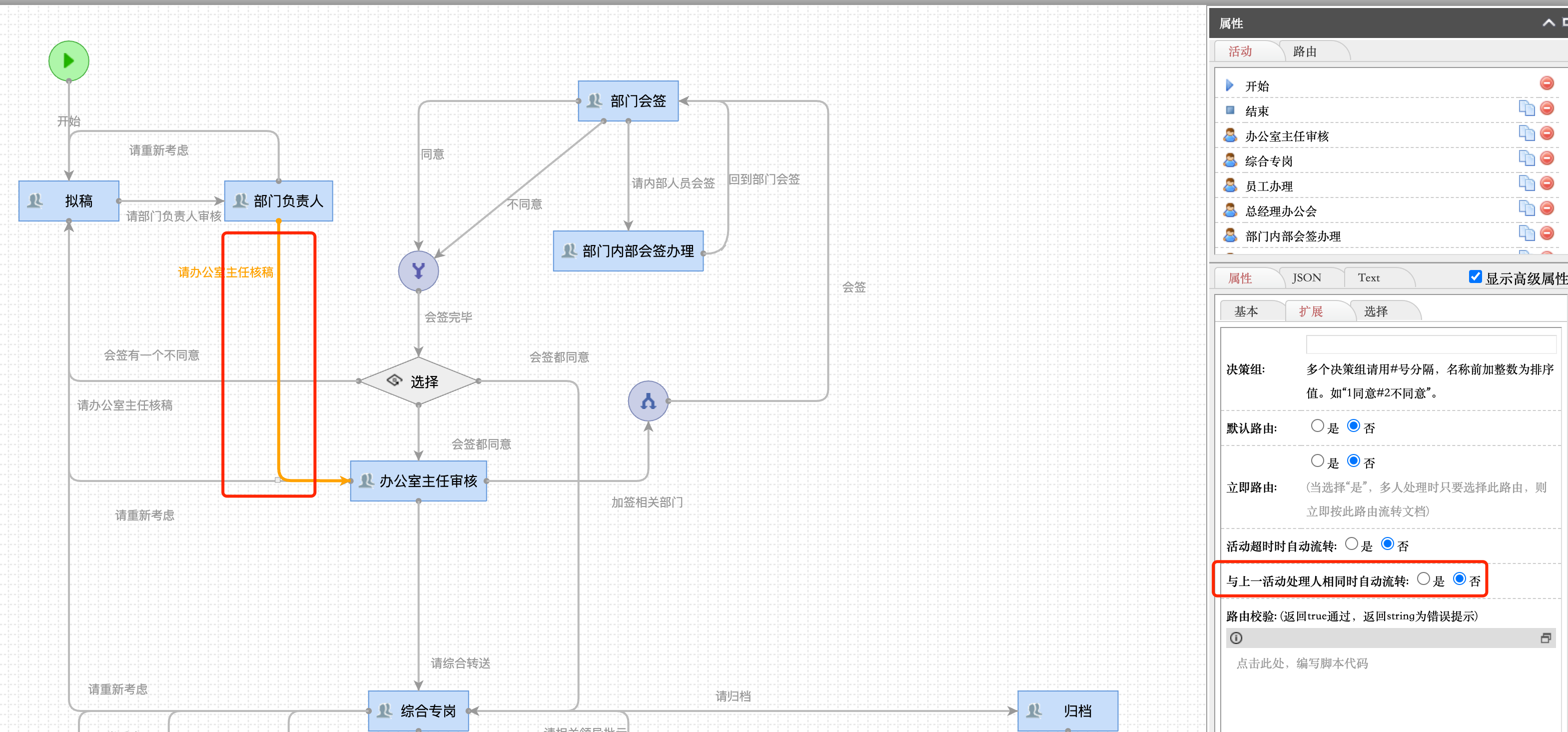Set 活动超时时自动流转 to 是
Viewport: 1568px width, 732px height.
pos(1351,544)
